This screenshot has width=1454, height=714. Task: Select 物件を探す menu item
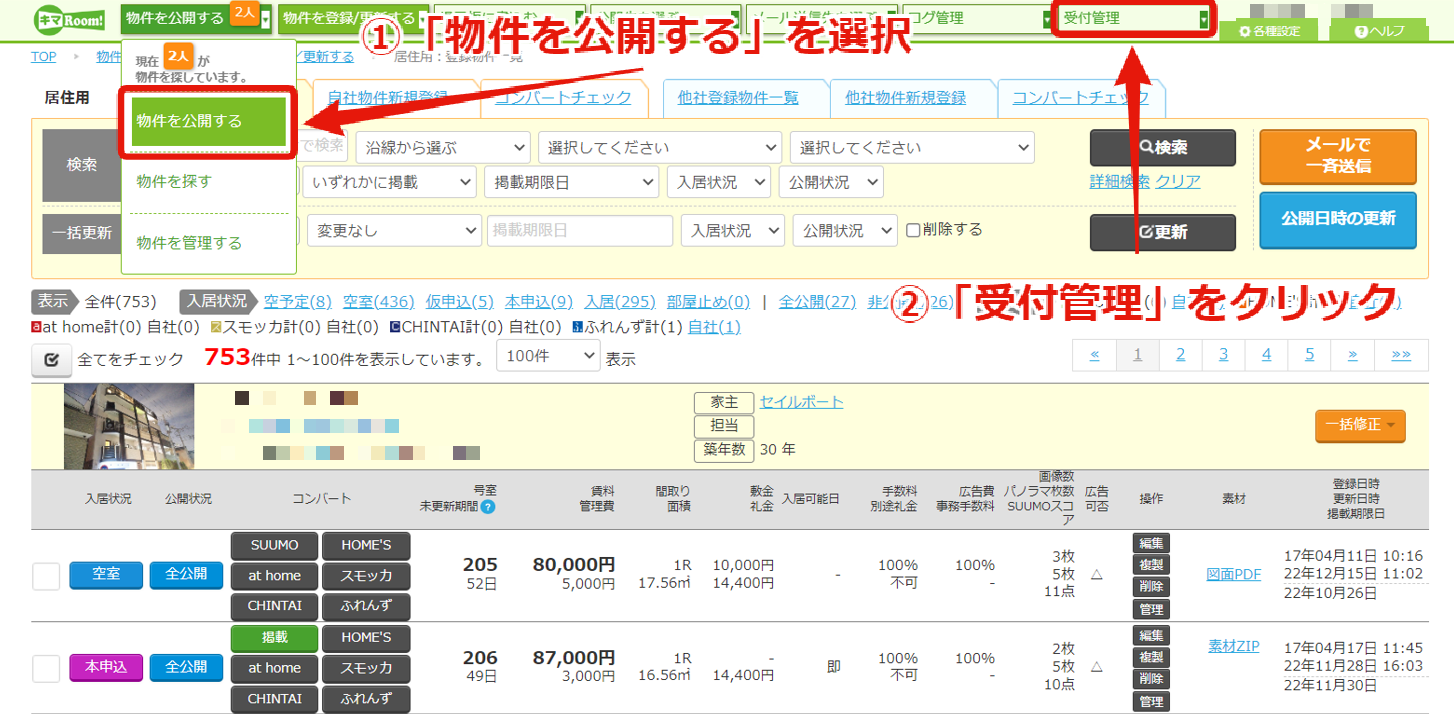[x=174, y=181]
